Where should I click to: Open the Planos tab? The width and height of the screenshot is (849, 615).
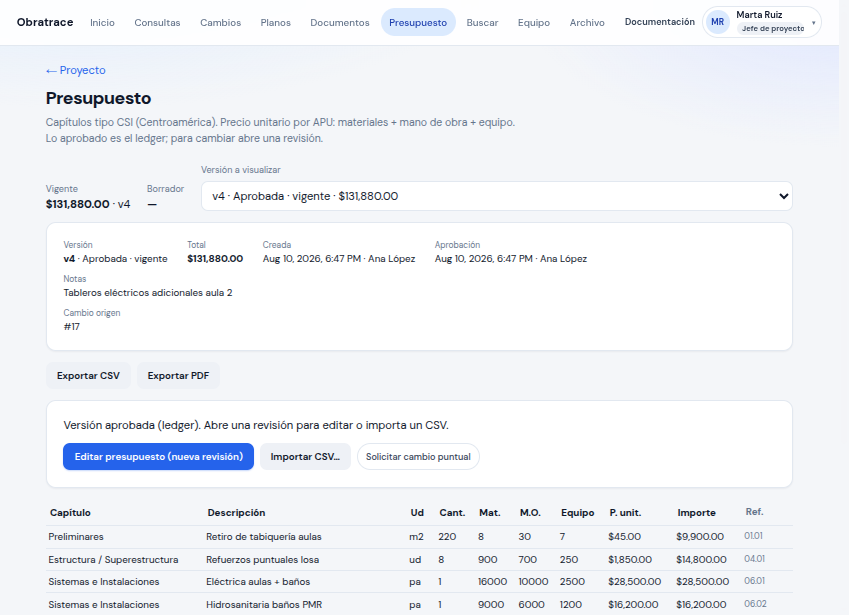click(276, 23)
